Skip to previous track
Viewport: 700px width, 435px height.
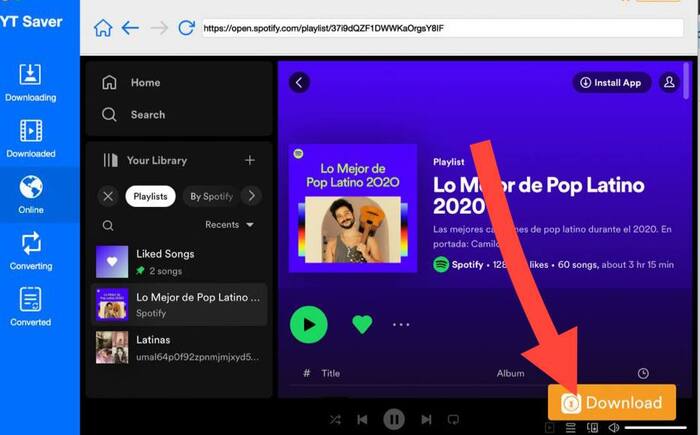point(362,419)
